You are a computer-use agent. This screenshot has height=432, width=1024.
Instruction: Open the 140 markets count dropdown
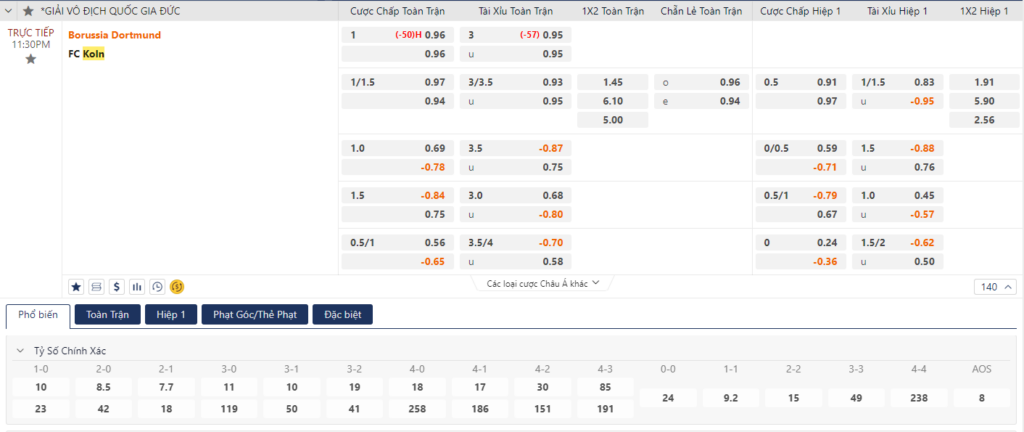[993, 287]
